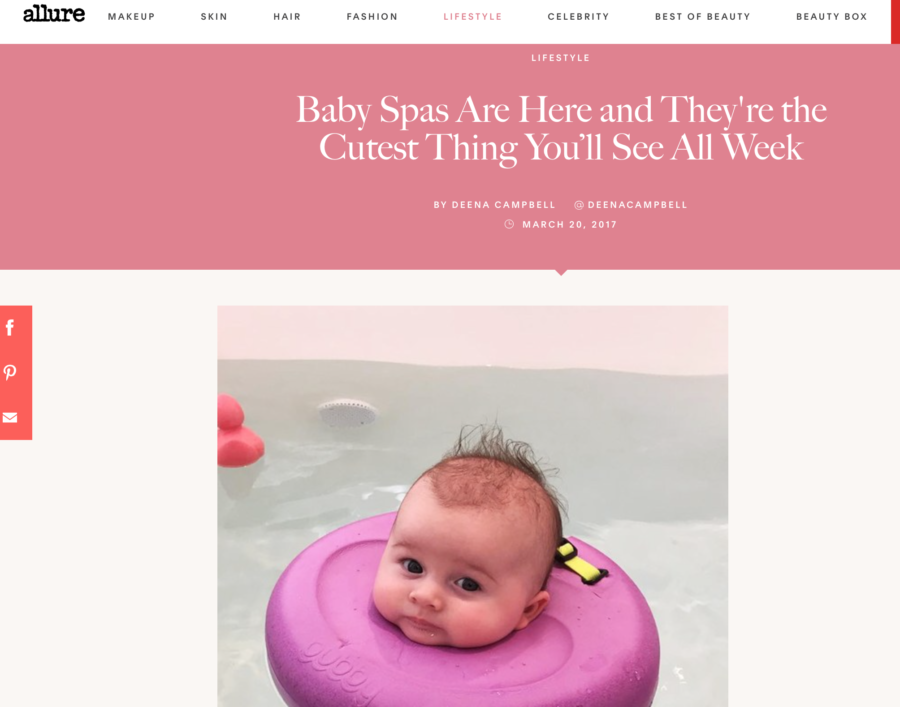The height and width of the screenshot is (707, 900).
Task: Visit the Beauty Box page
Action: point(831,17)
